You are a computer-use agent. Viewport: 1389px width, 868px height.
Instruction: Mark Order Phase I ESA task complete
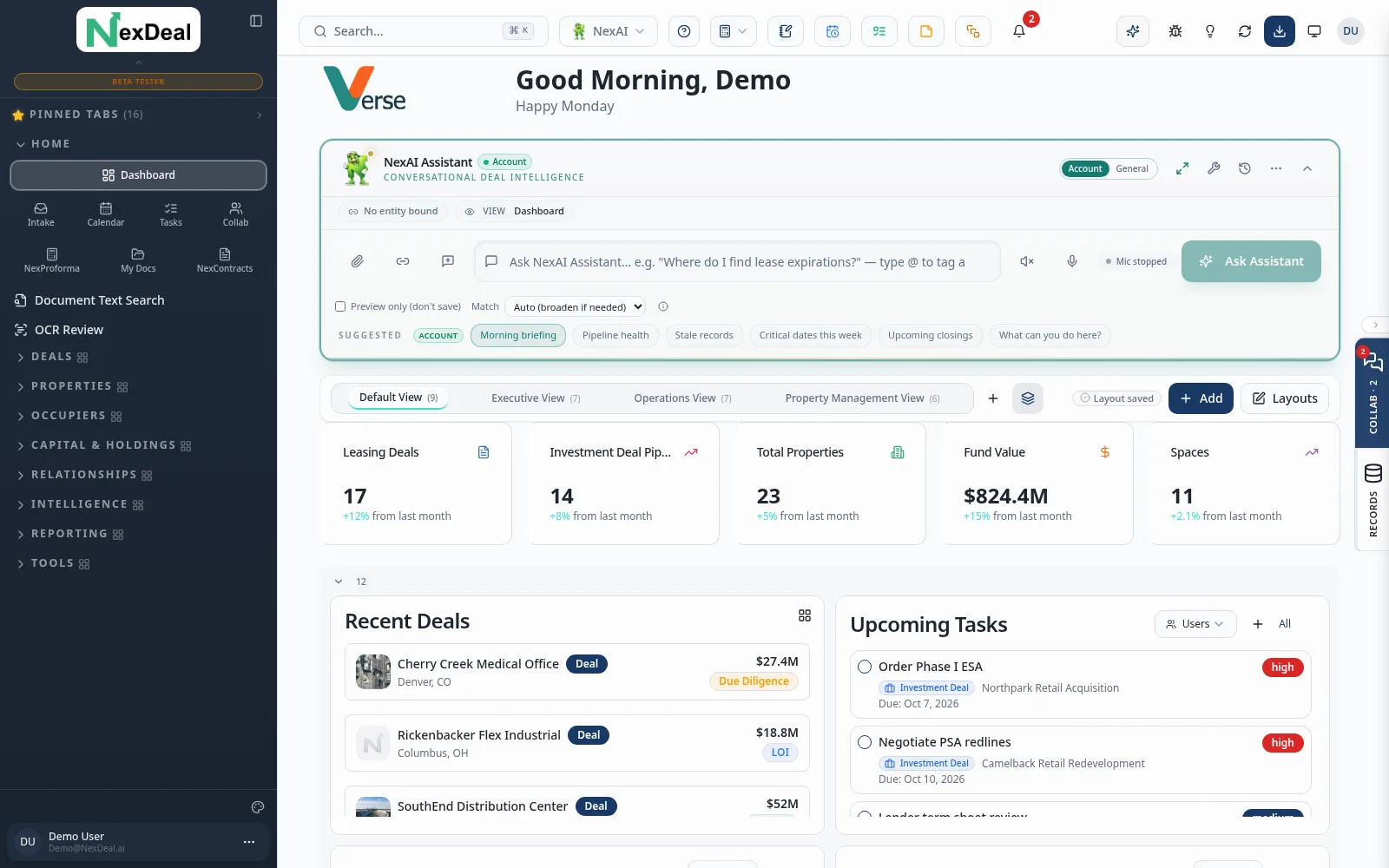point(865,667)
